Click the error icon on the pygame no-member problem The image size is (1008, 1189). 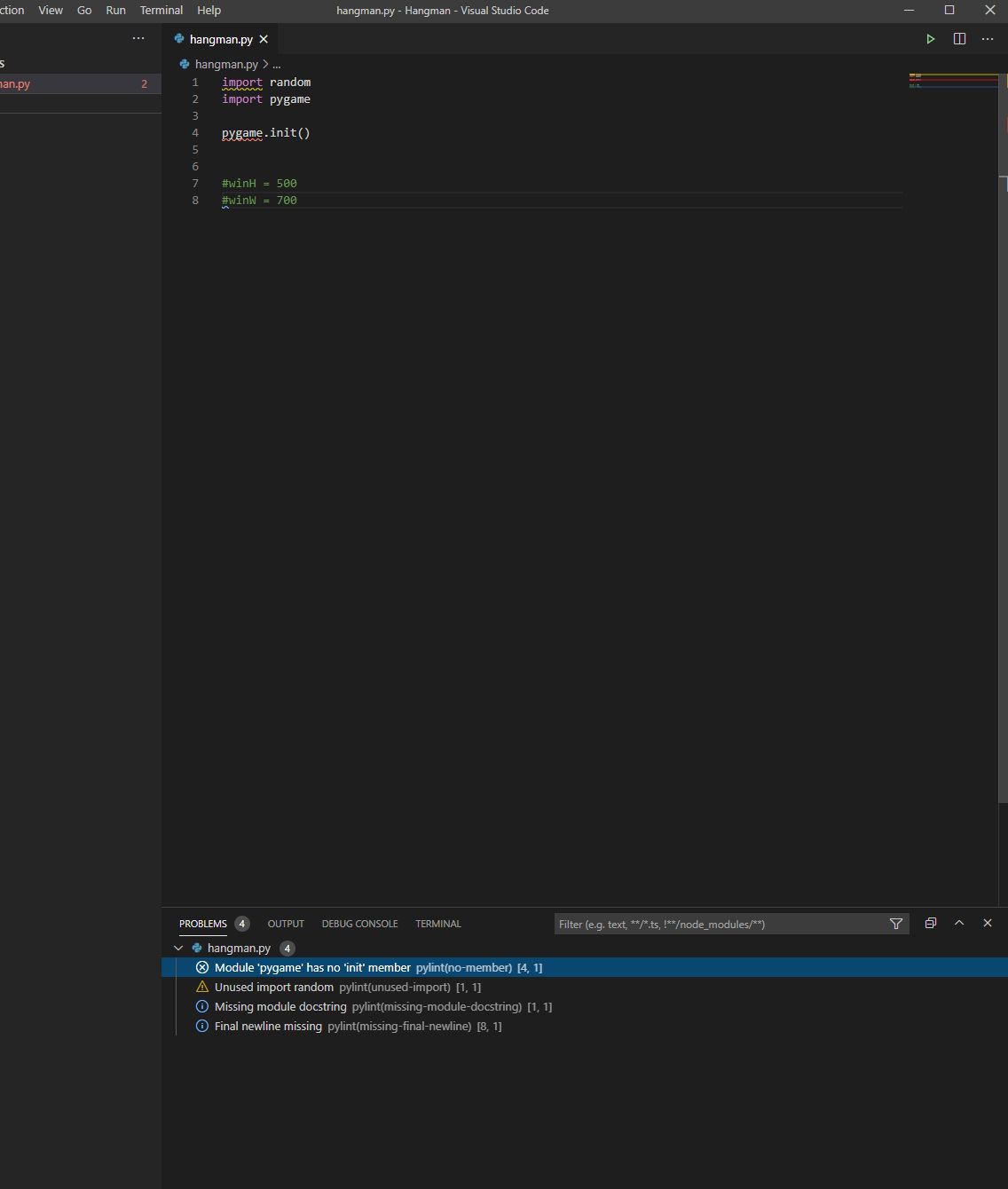pyautogui.click(x=202, y=967)
